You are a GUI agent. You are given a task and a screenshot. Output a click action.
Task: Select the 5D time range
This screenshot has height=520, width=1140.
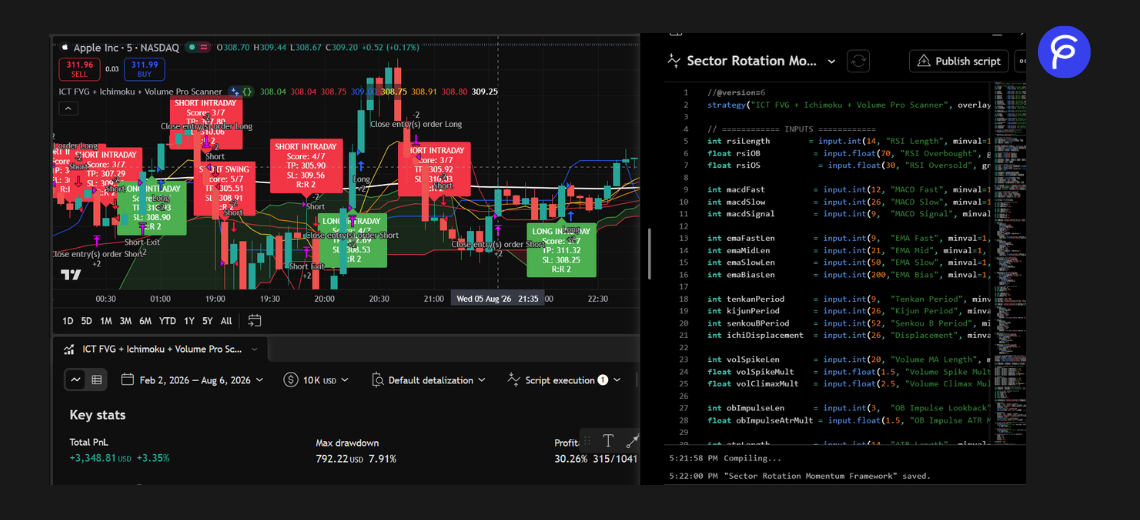click(87, 321)
